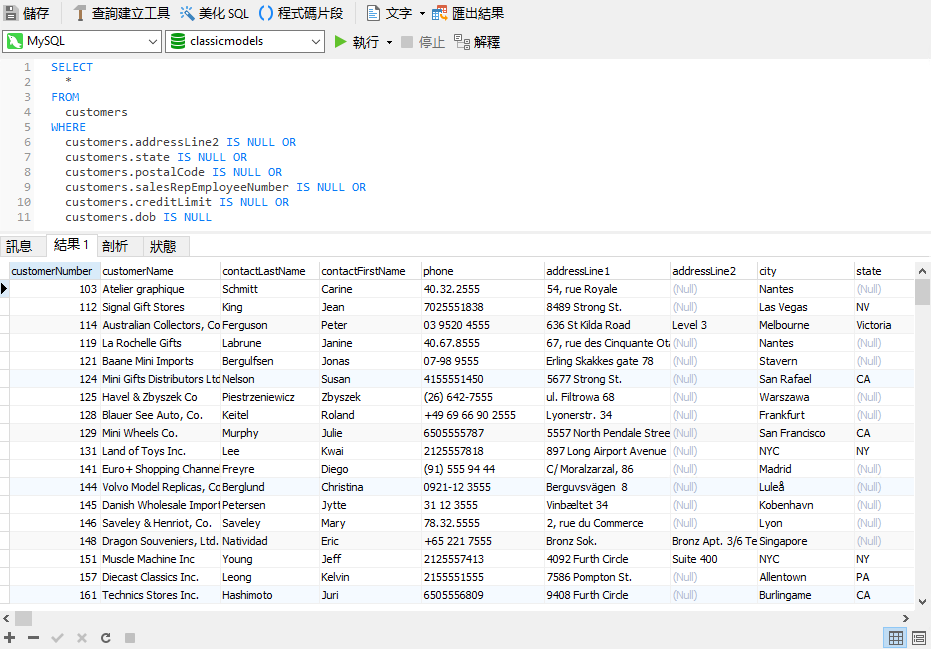Explain the query execution plan
Screen dimensions: 931x649
(480, 42)
